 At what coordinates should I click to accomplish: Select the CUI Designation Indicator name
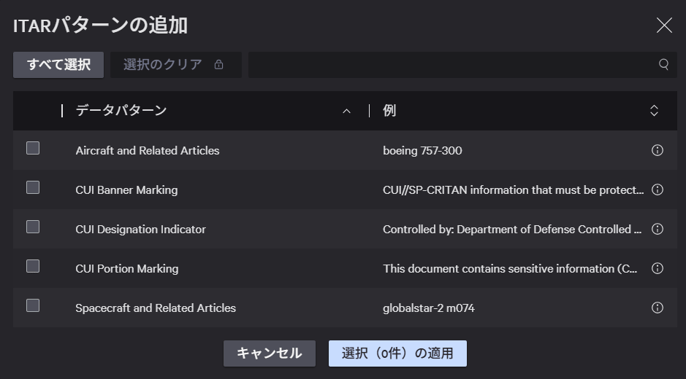coord(140,229)
